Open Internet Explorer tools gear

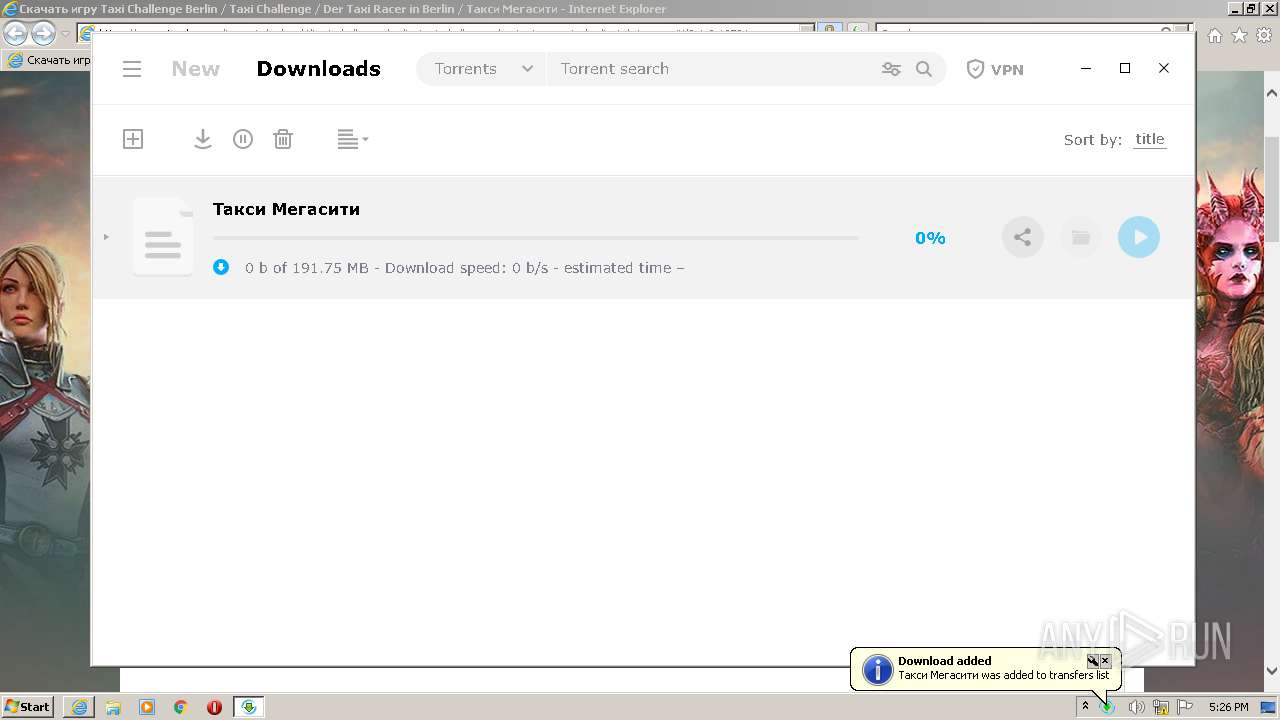click(x=1264, y=35)
